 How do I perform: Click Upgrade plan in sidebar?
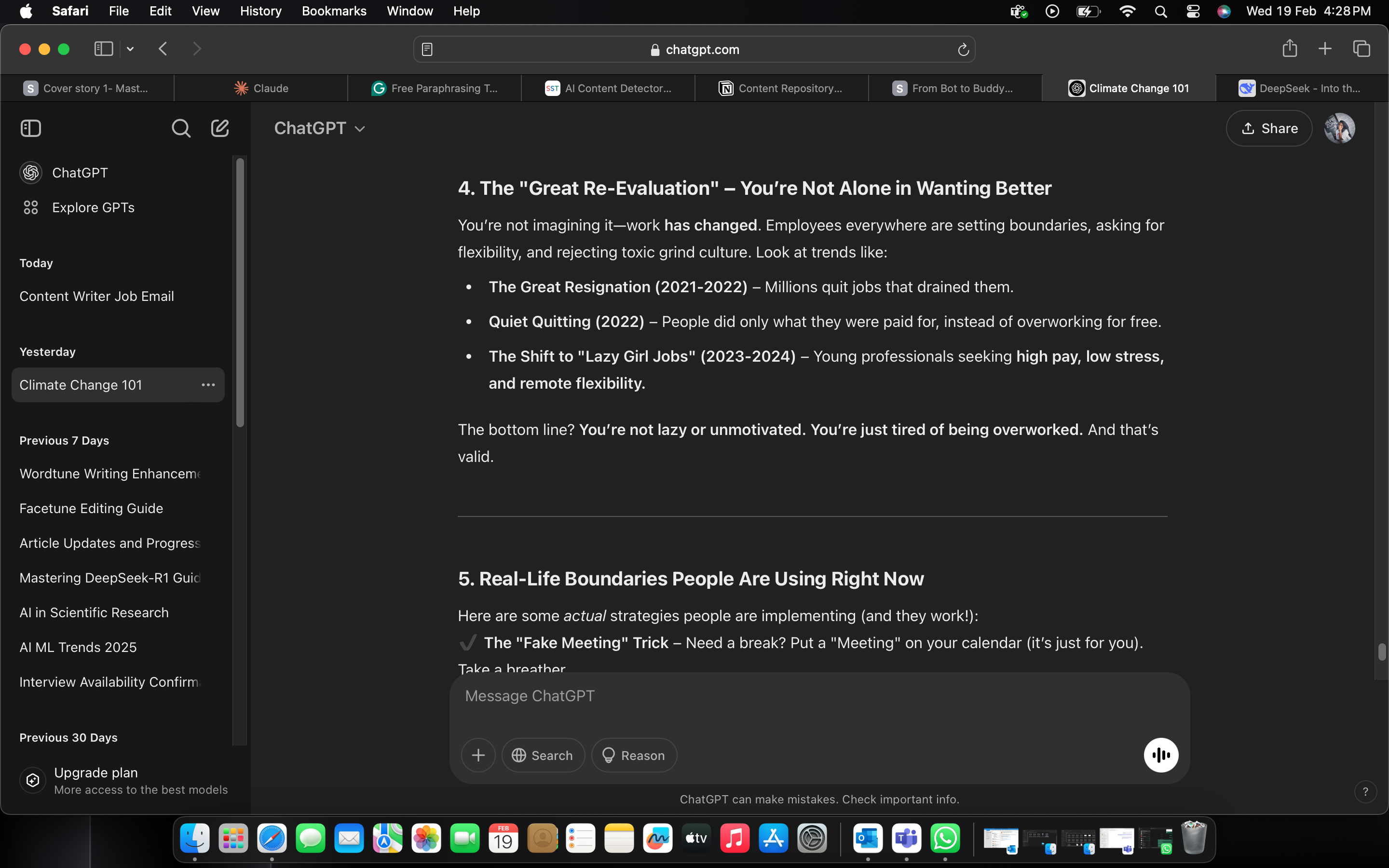[123, 780]
